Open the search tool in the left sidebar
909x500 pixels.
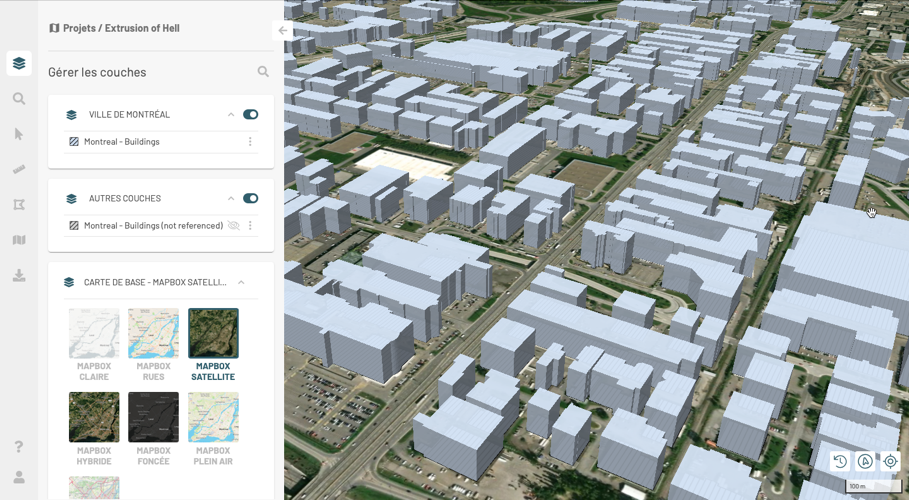click(19, 99)
